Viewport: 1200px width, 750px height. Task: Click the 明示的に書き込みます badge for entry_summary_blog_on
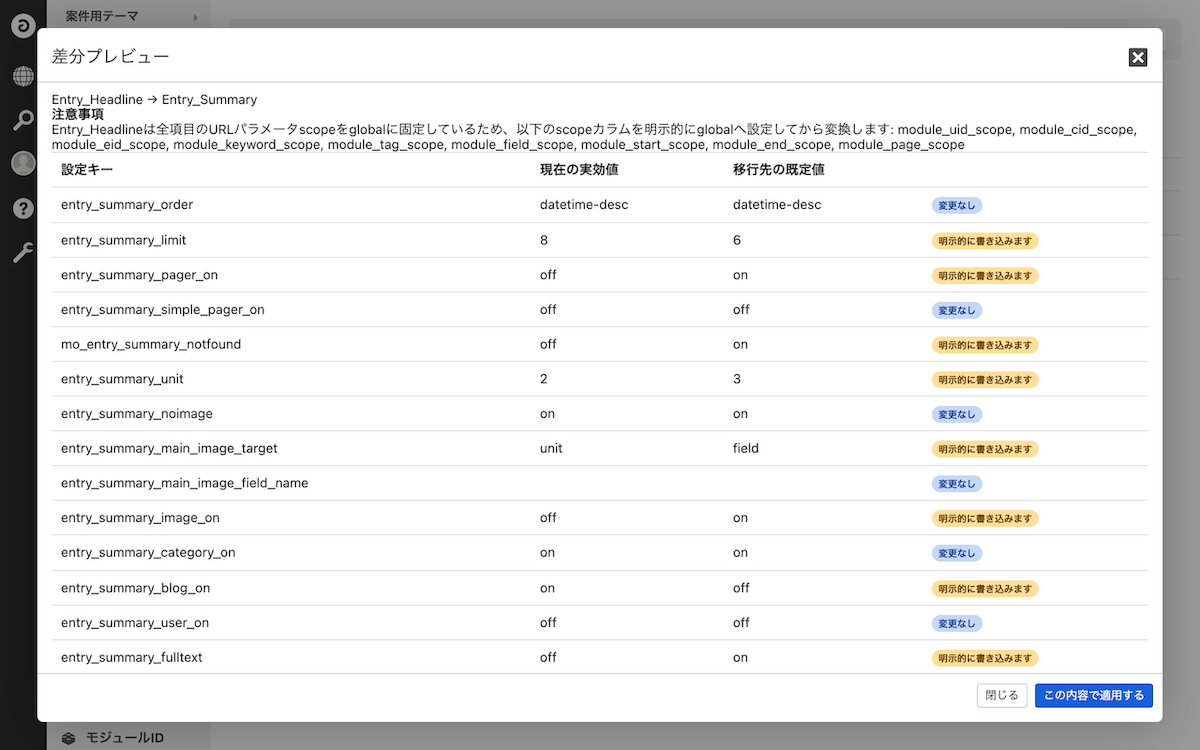pos(985,588)
